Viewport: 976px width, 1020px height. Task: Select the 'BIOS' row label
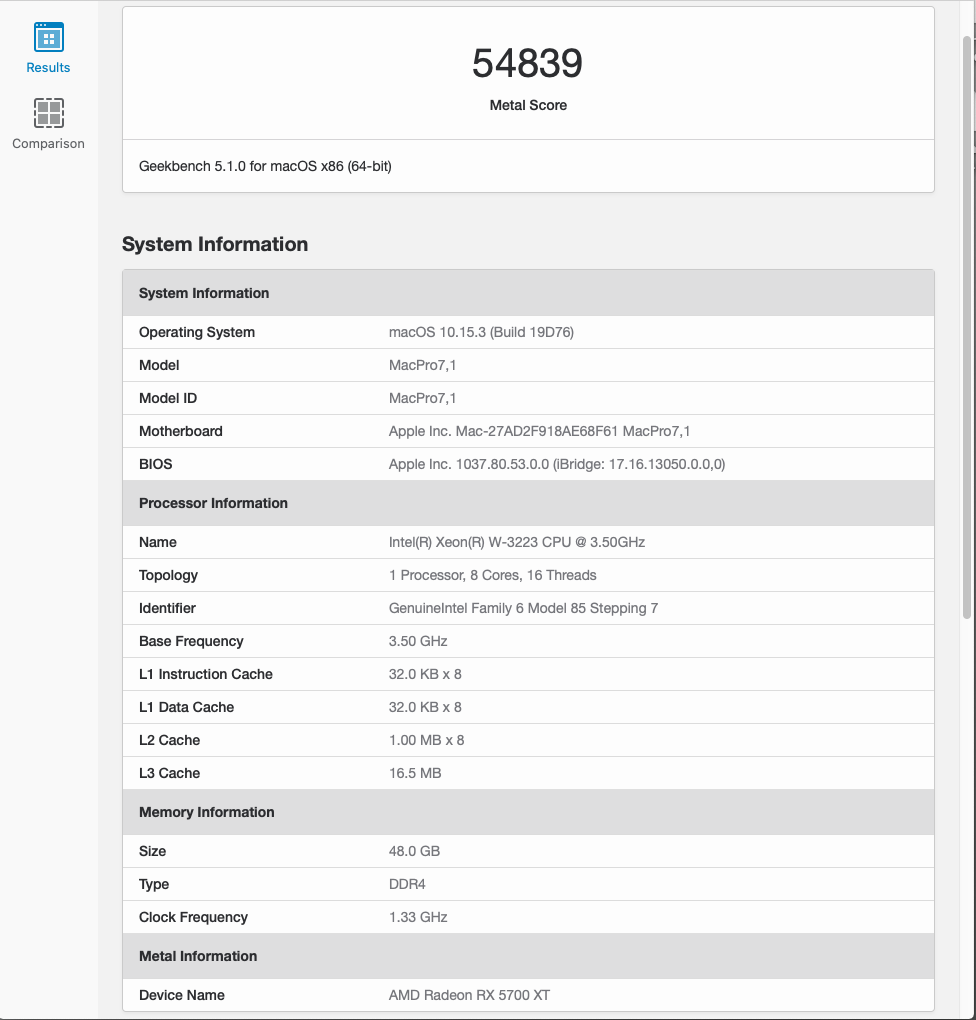pos(156,464)
